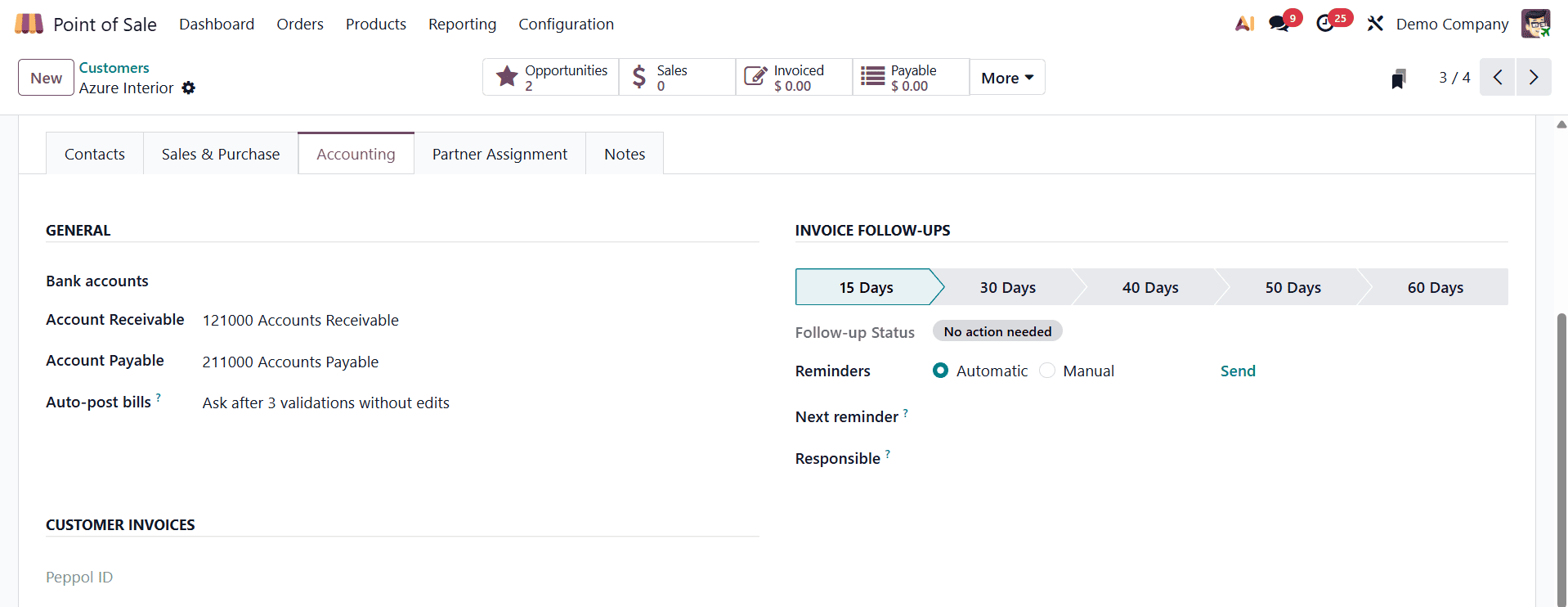Switch to the Partner Assignment tab

click(x=500, y=154)
